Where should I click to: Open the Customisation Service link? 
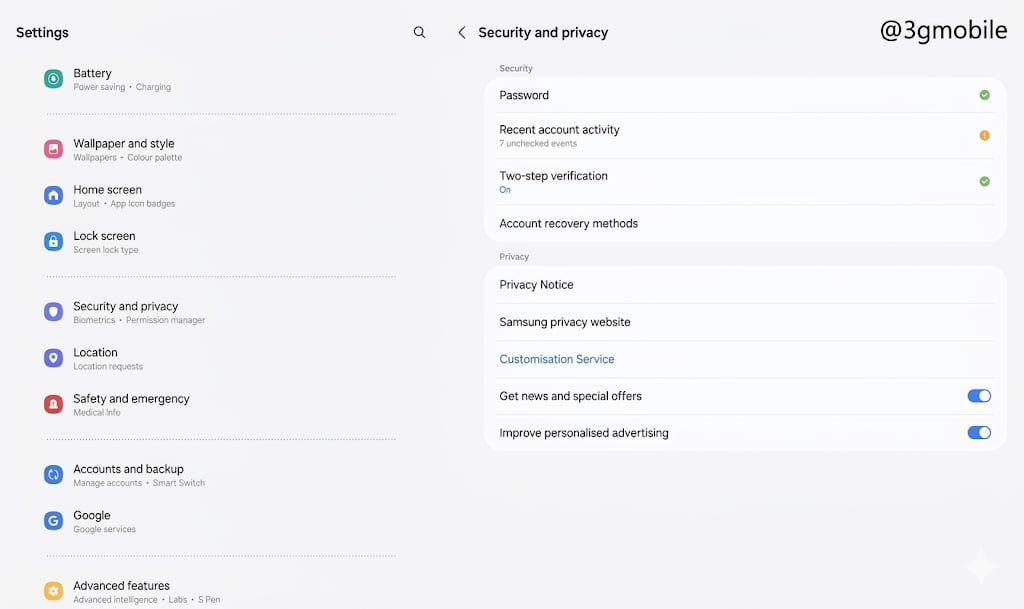(x=557, y=359)
